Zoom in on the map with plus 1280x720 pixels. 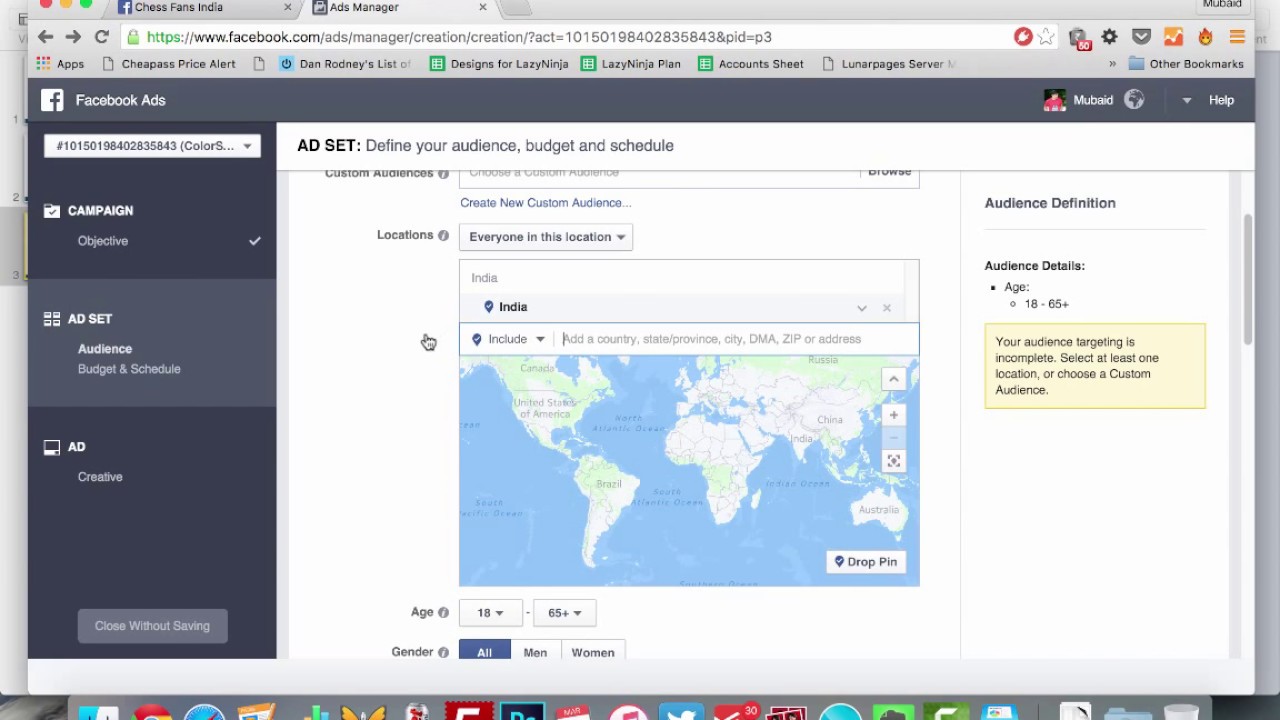(x=893, y=415)
